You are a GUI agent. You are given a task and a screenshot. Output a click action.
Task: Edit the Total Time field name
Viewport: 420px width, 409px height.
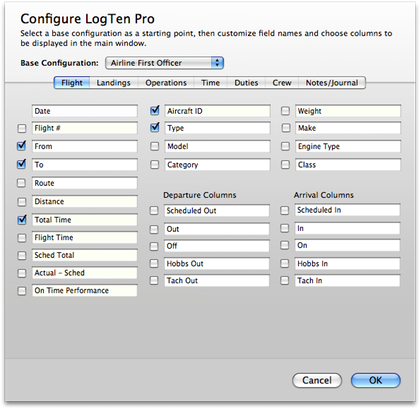click(85, 220)
